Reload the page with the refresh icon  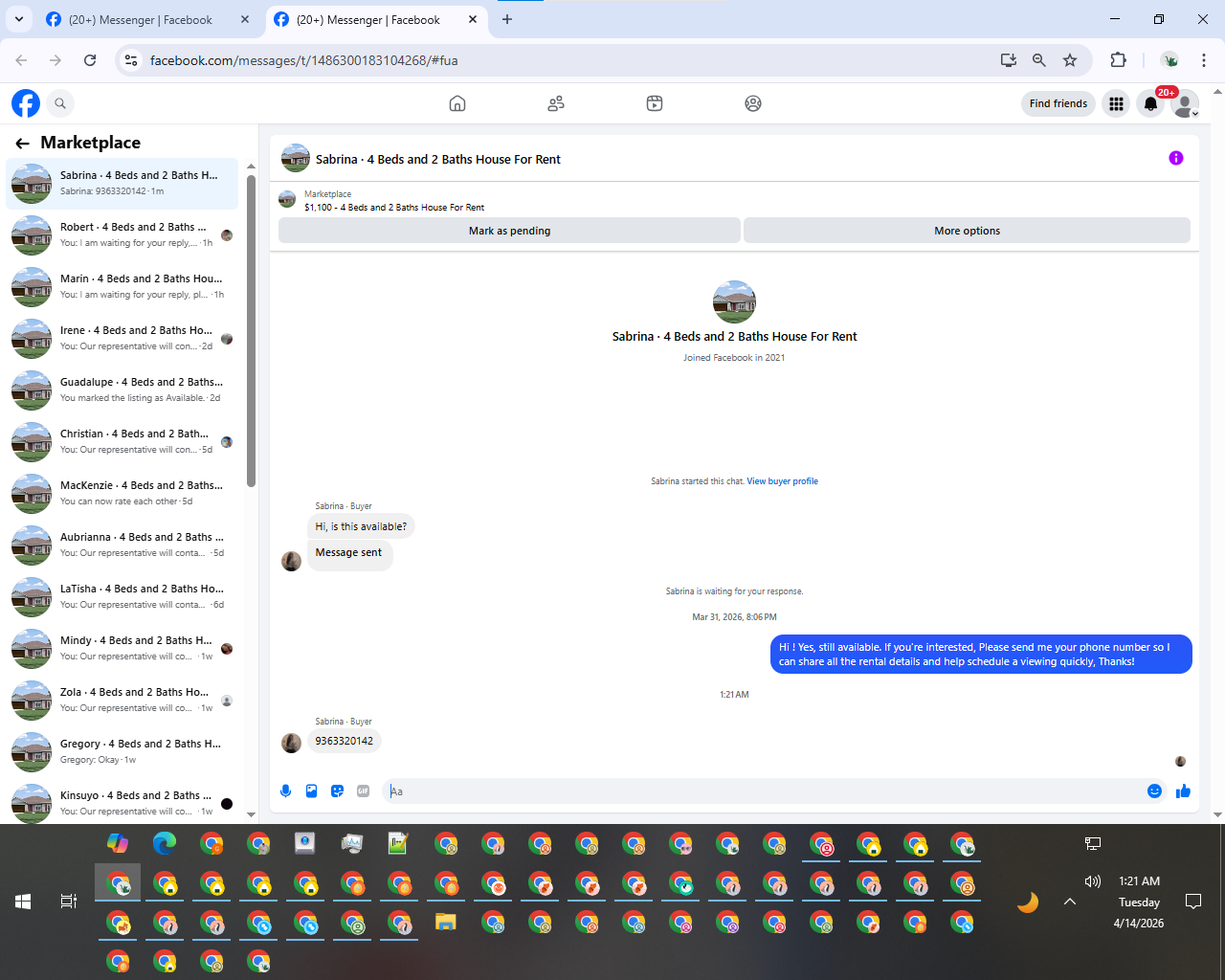(x=90, y=60)
